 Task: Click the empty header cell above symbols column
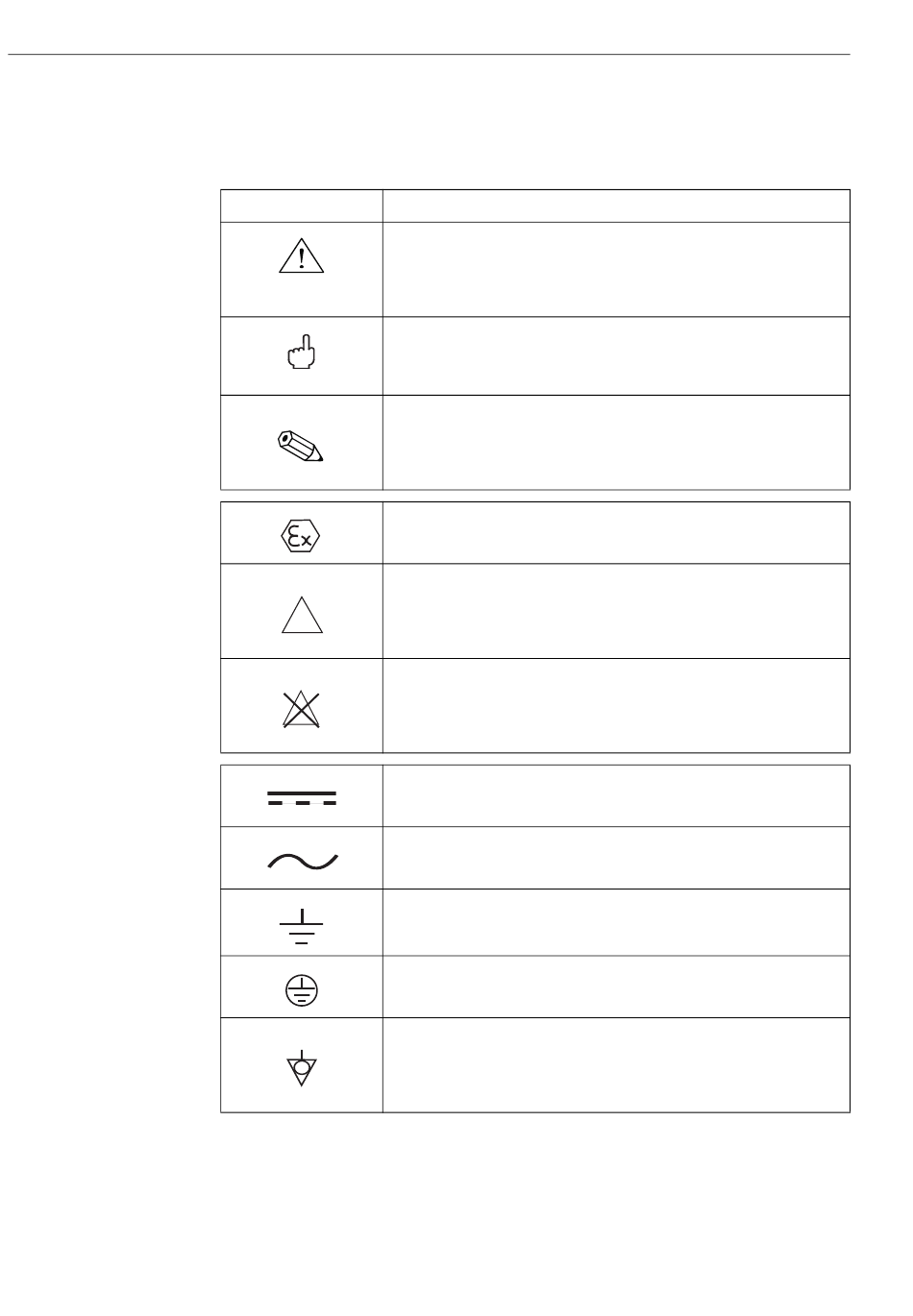coord(302,206)
